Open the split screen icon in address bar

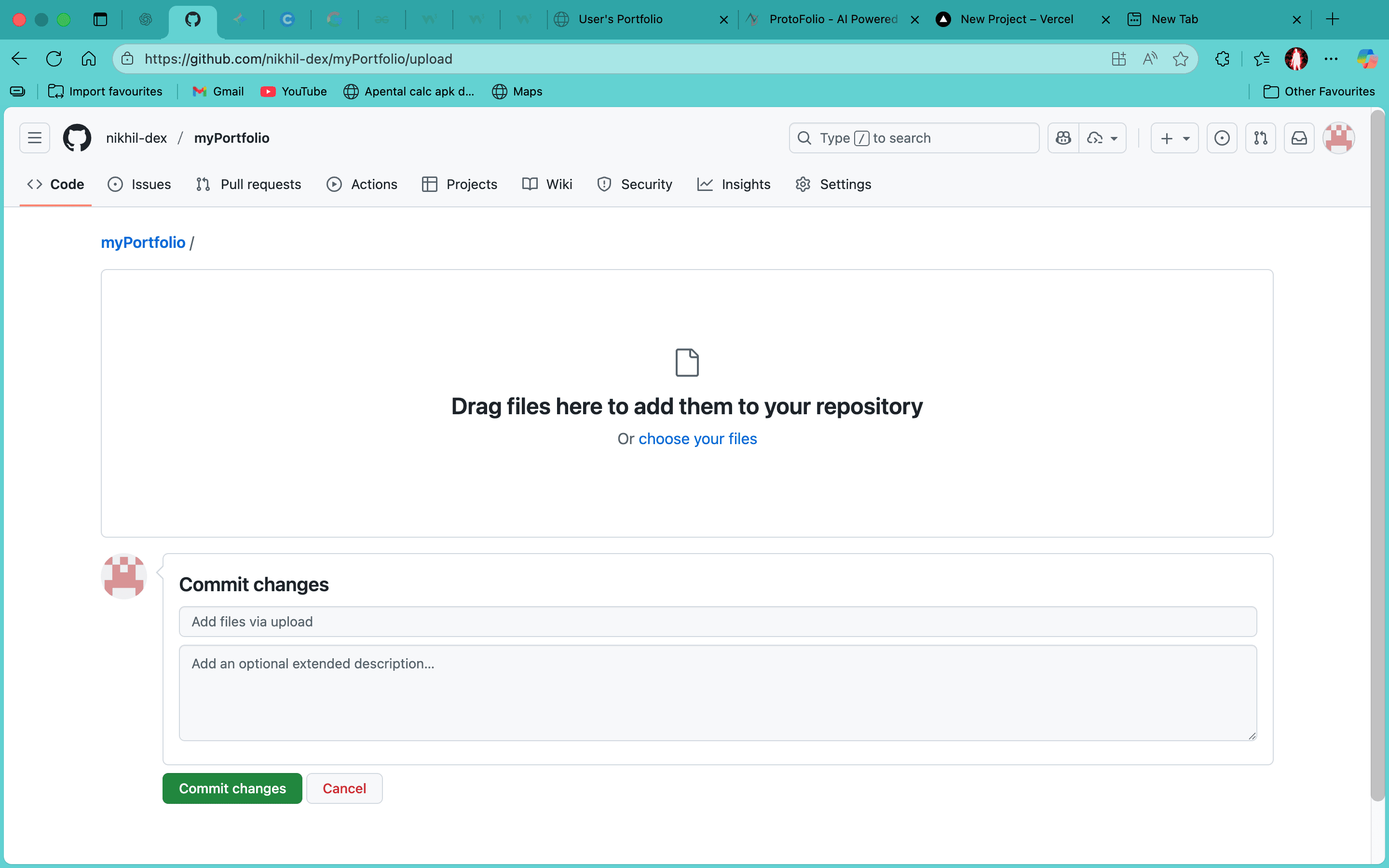coord(1118,58)
